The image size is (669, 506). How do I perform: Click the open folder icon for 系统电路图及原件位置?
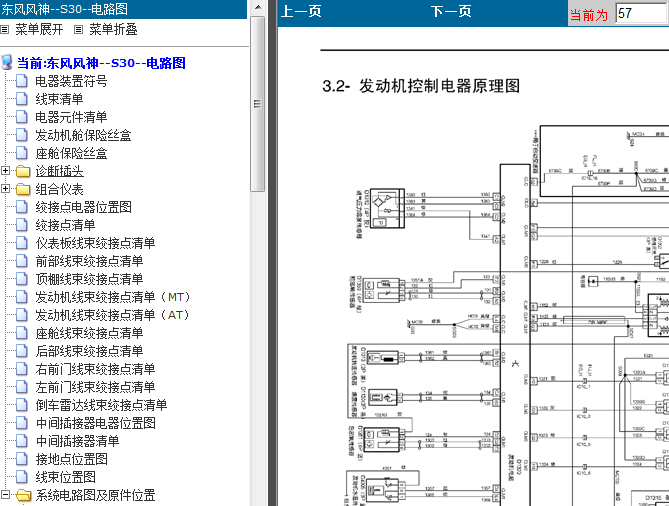pos(23,495)
